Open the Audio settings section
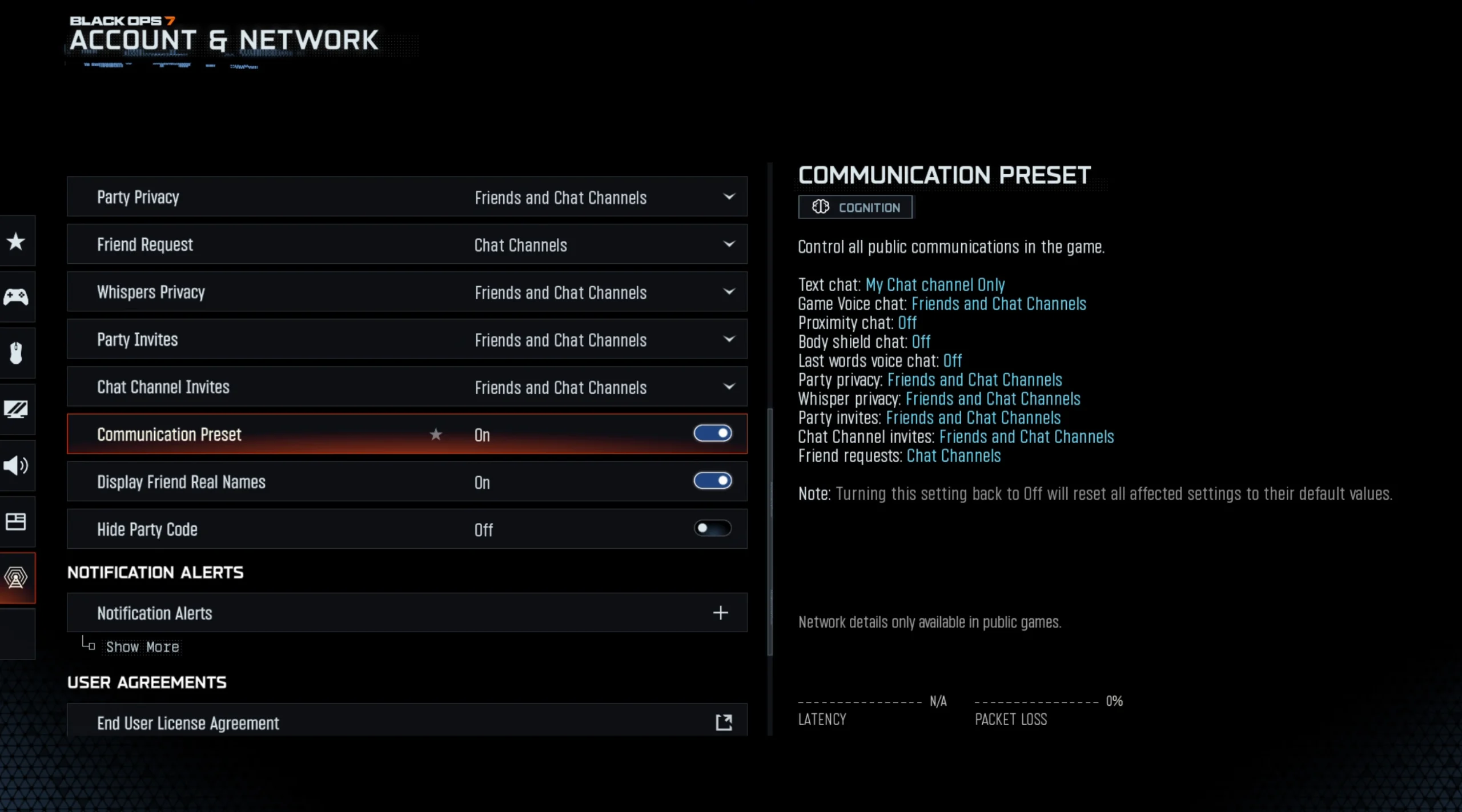 coord(17,465)
